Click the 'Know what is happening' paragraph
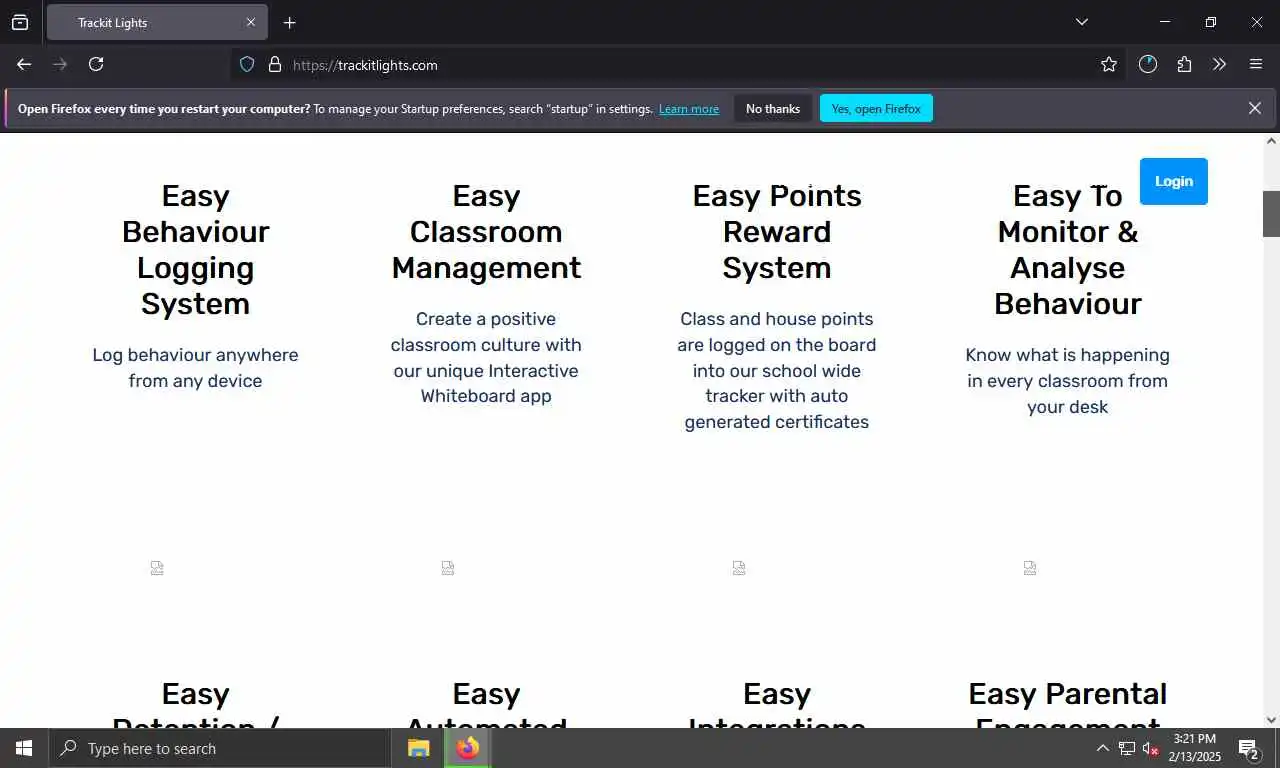Viewport: 1280px width, 768px height. 1068,381
